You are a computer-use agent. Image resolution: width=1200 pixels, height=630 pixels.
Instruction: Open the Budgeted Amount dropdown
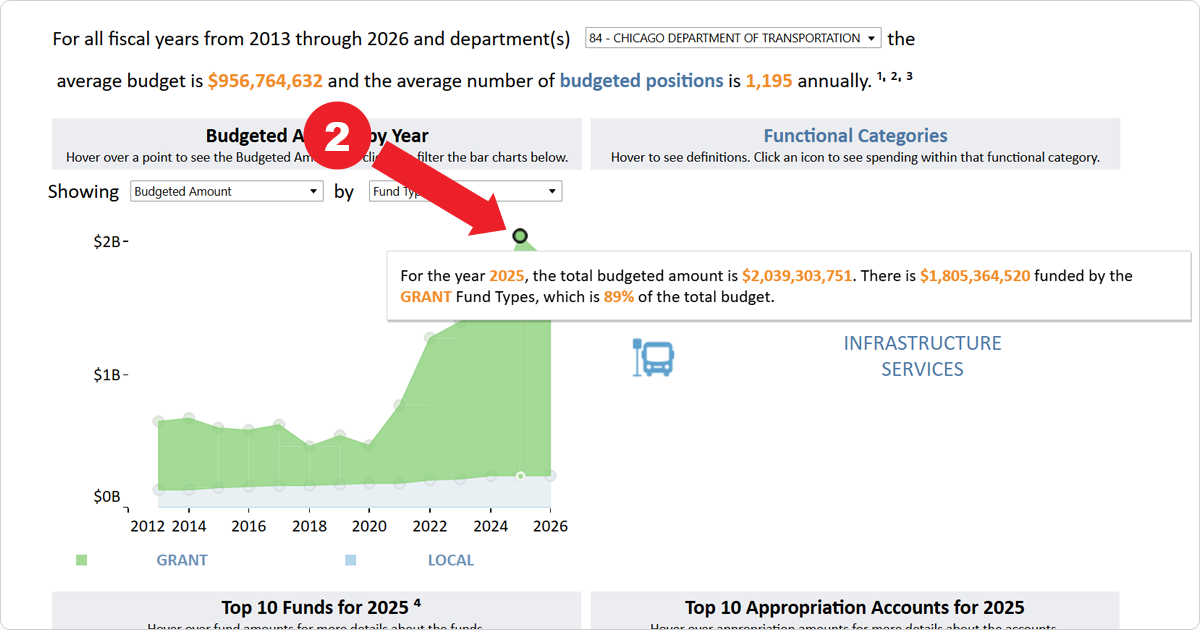(227, 191)
